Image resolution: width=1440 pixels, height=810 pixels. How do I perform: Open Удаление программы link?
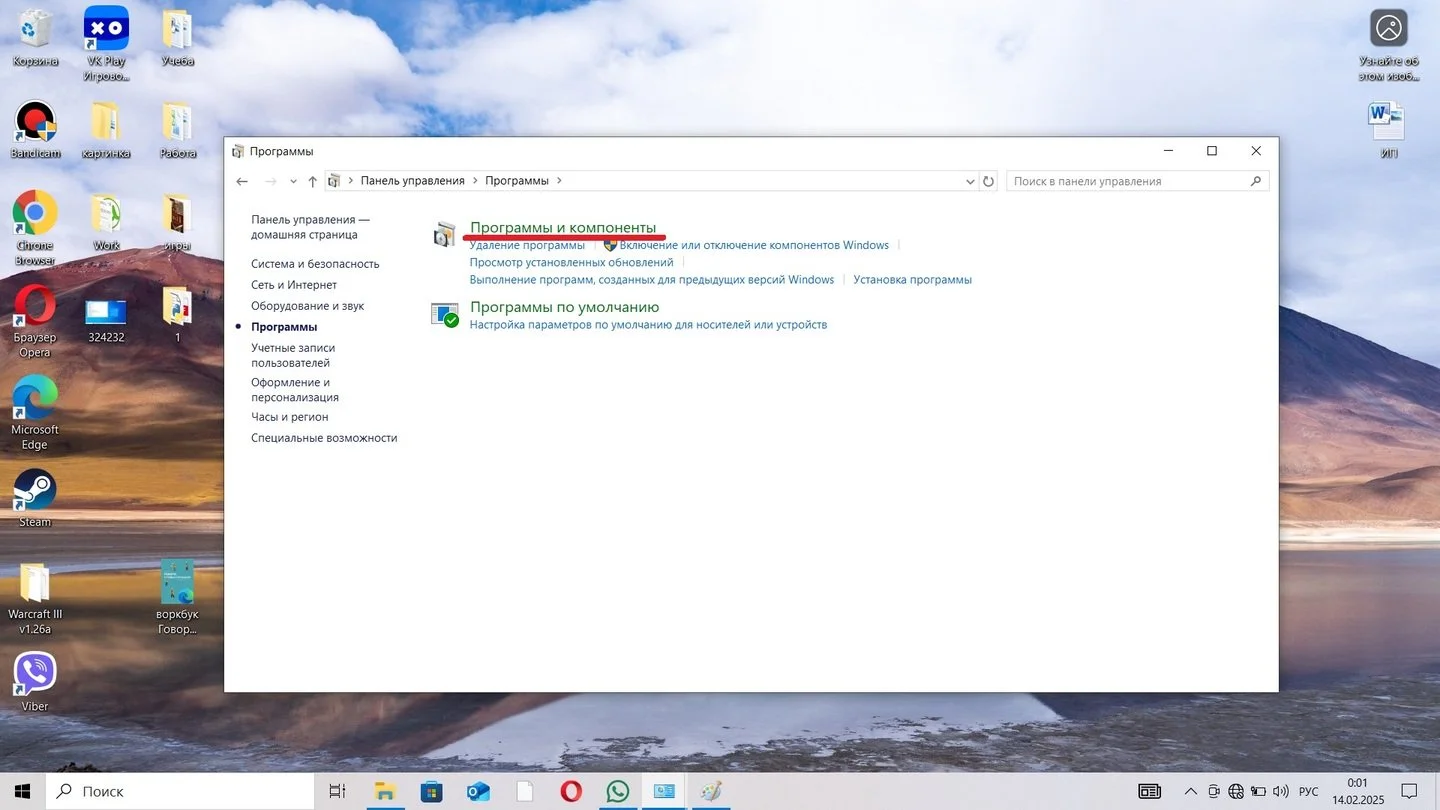(x=527, y=245)
